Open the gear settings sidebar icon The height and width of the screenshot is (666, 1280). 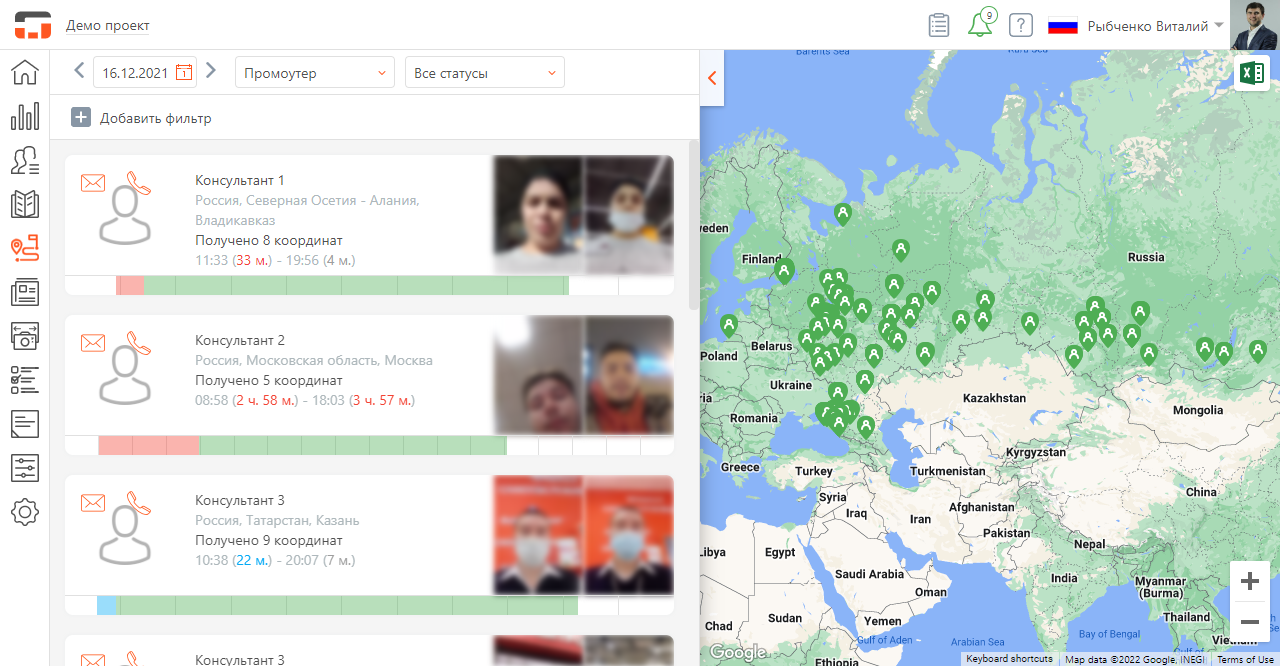[25, 512]
